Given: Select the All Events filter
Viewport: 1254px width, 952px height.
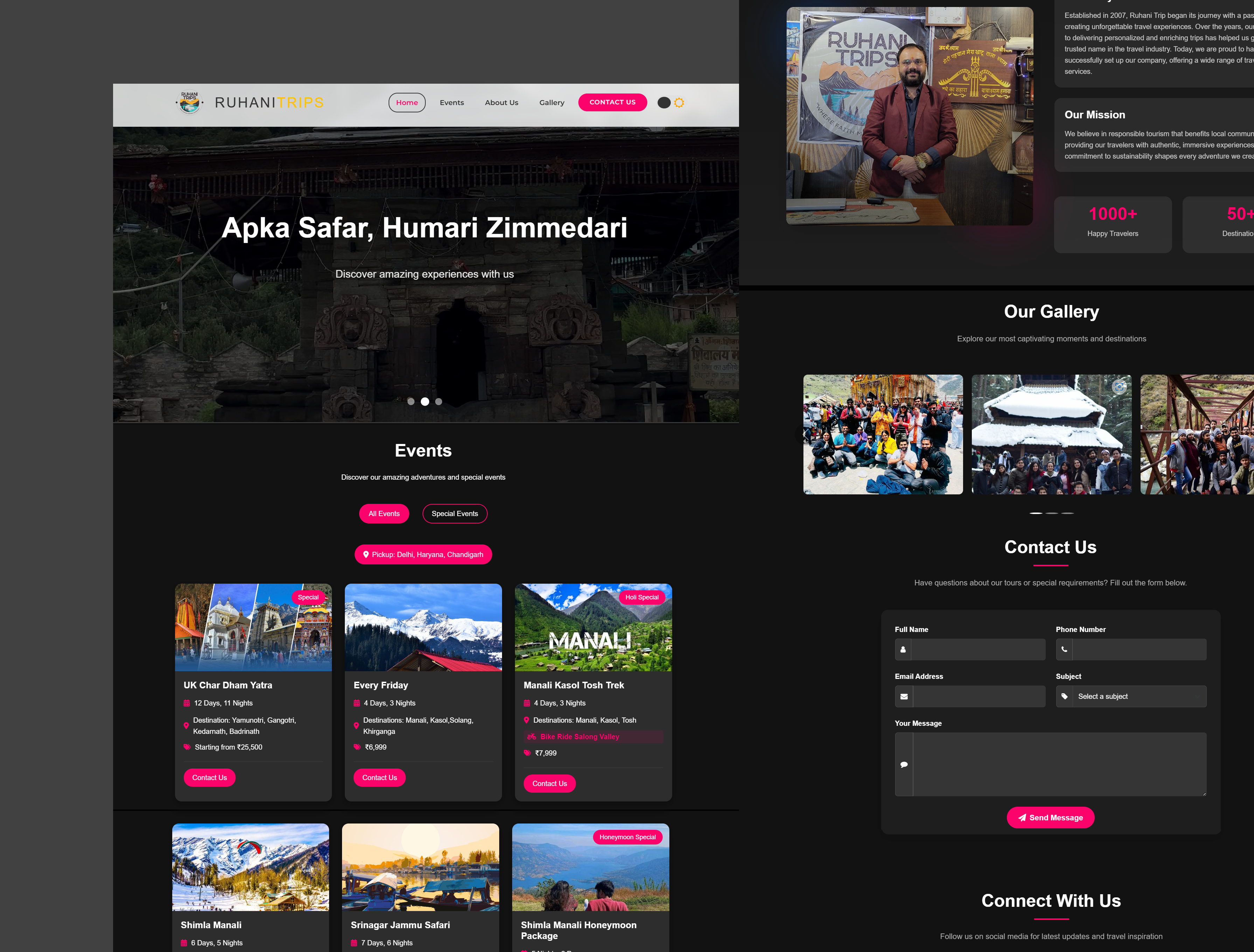Looking at the screenshot, I should [384, 514].
